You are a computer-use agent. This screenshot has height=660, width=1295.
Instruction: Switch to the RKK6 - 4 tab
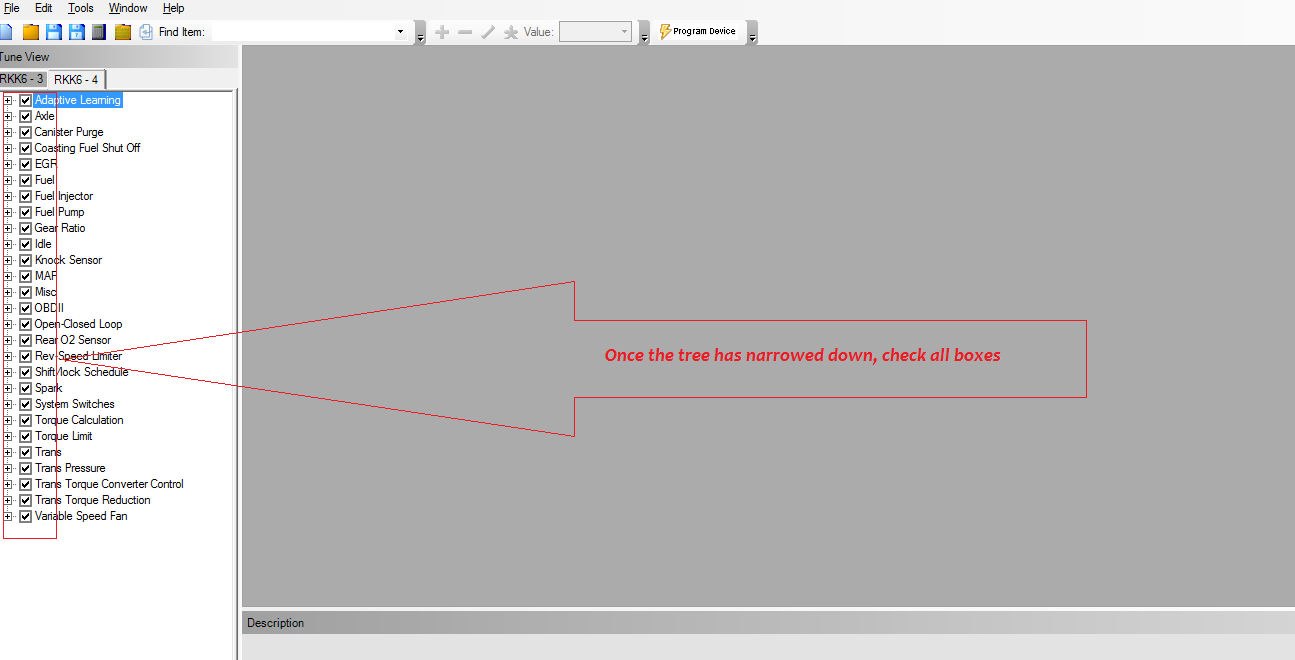click(76, 79)
